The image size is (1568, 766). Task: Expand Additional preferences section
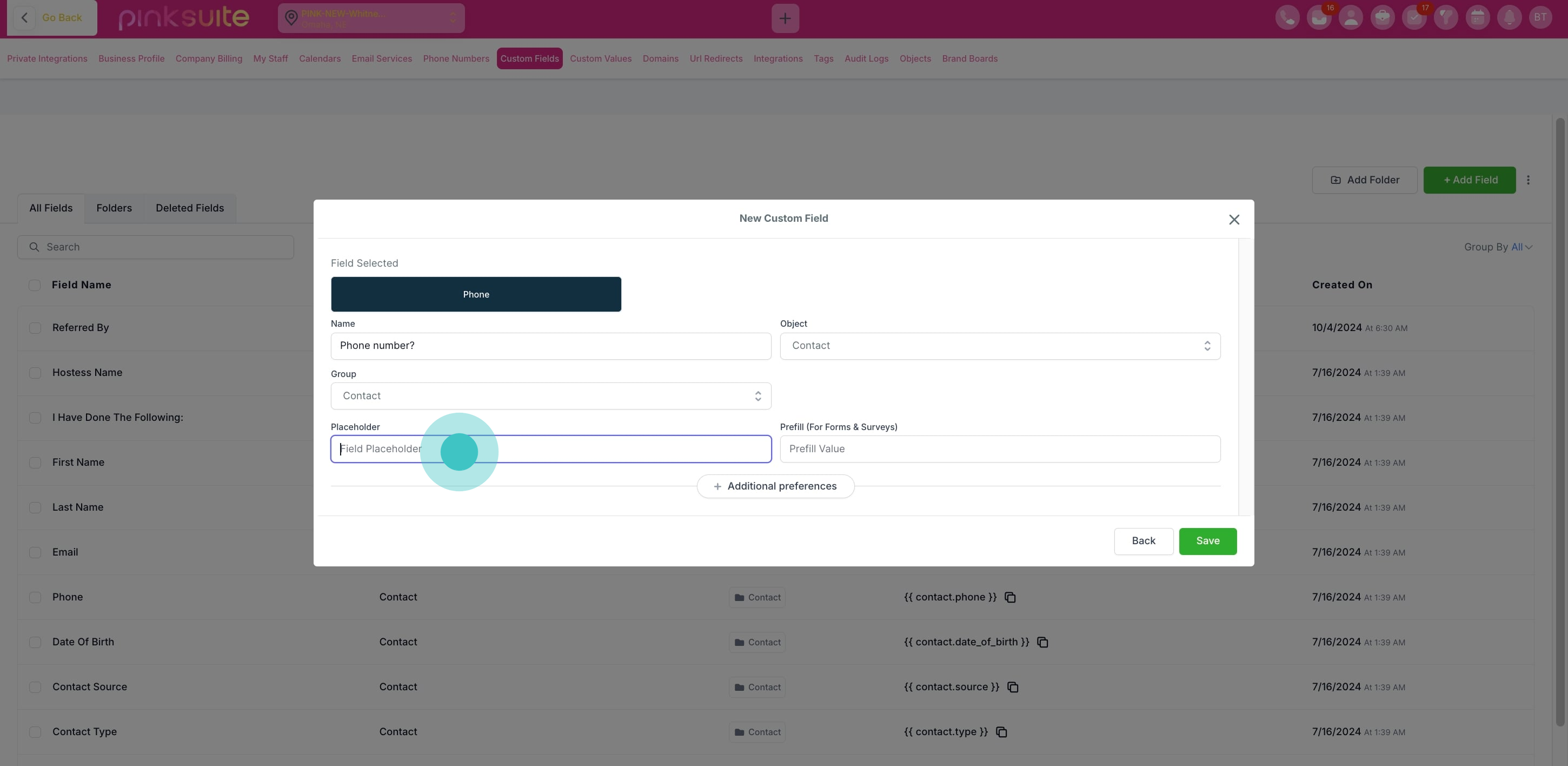tap(775, 486)
